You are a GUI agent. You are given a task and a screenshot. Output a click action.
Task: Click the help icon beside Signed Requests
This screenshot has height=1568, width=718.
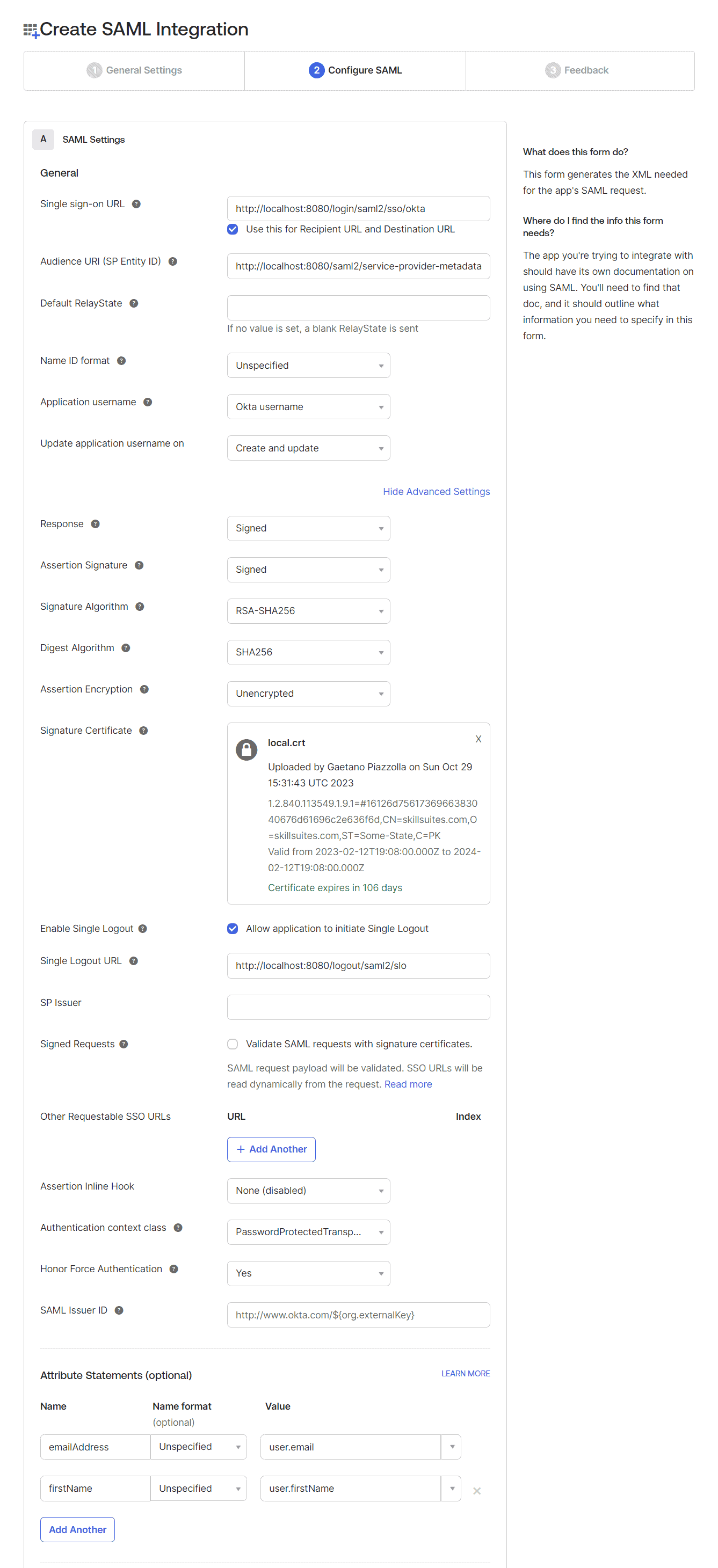pos(124,1044)
